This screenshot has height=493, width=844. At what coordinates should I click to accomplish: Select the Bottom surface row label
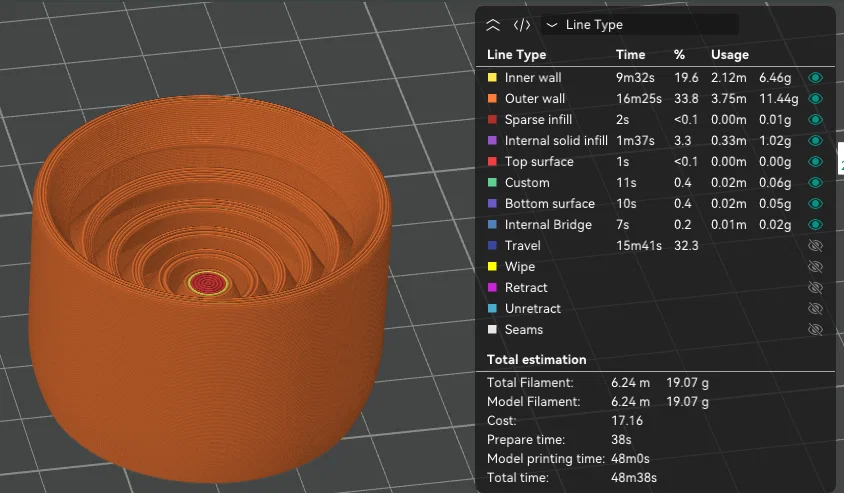click(x=550, y=203)
